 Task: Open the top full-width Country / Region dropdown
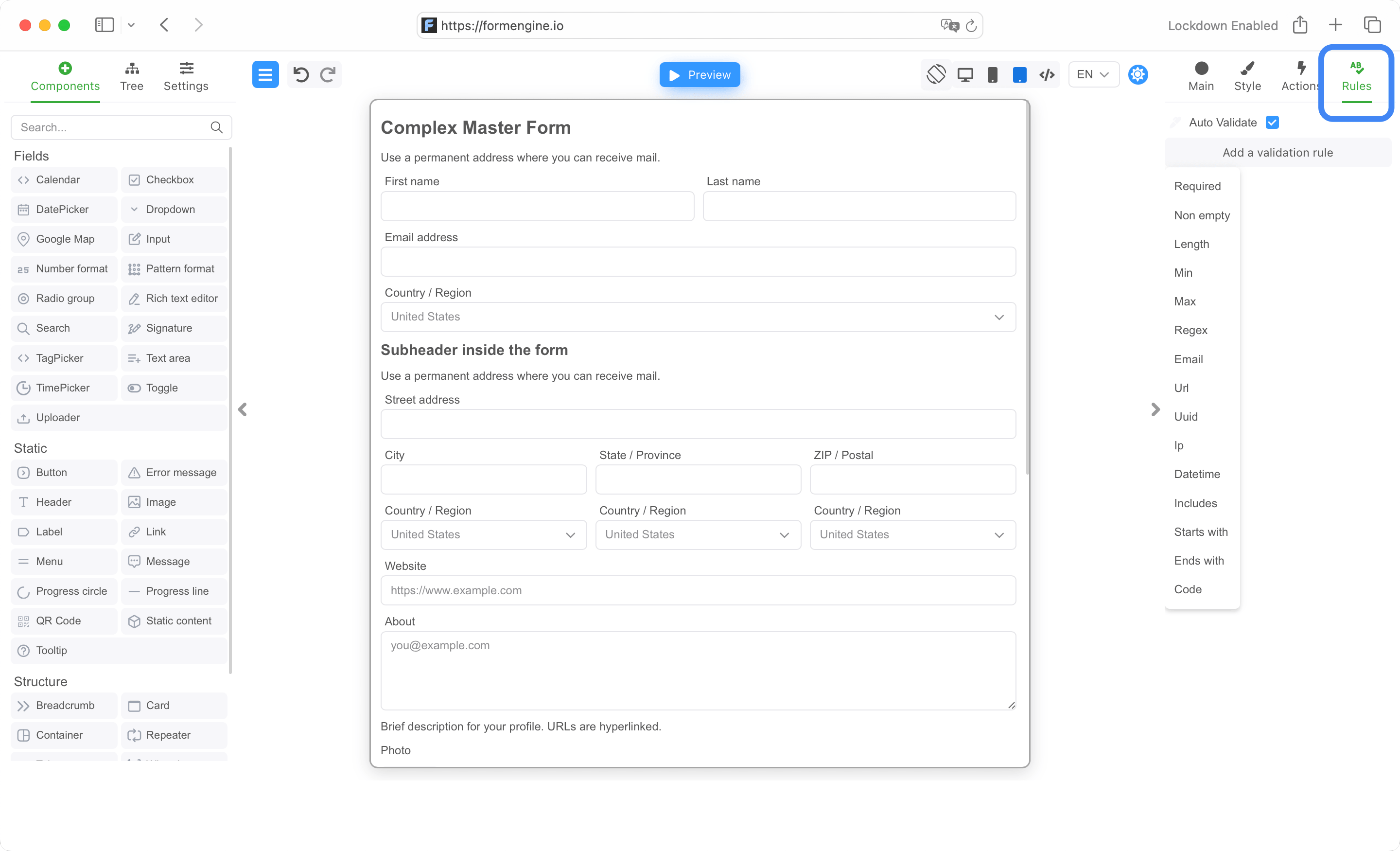pos(698,317)
